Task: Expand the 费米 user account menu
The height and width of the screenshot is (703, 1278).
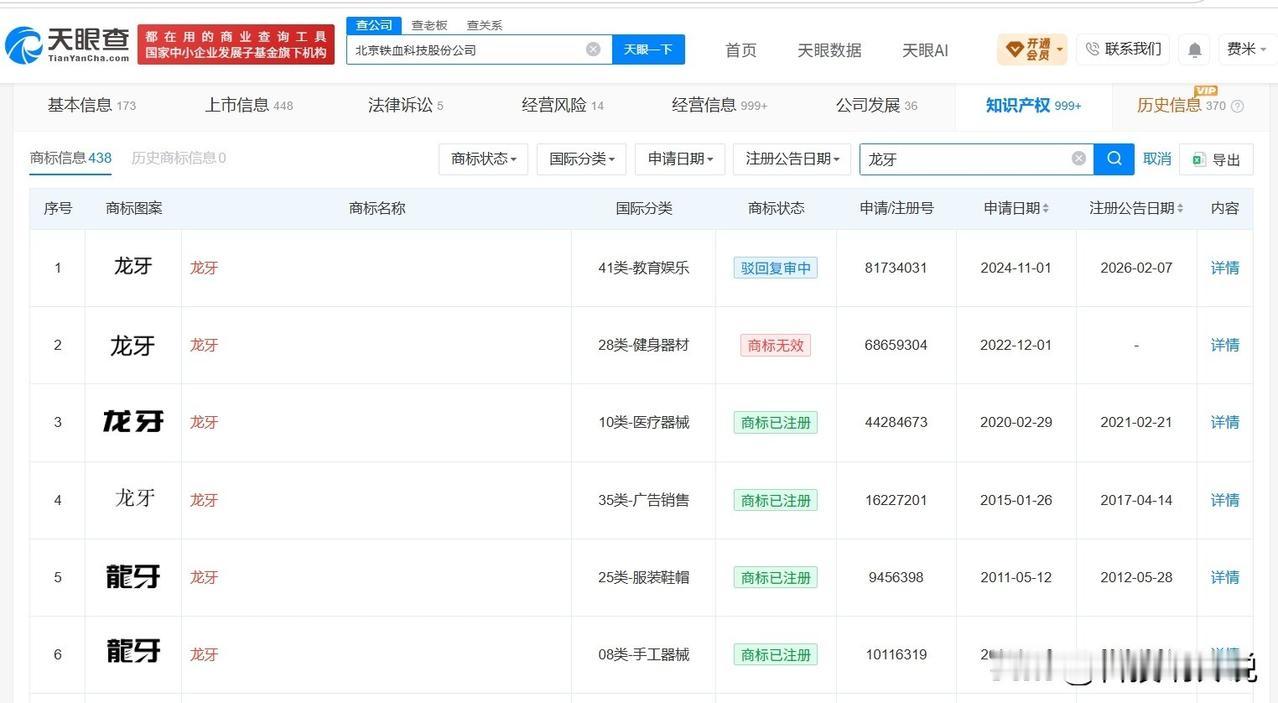Action: click(1246, 49)
